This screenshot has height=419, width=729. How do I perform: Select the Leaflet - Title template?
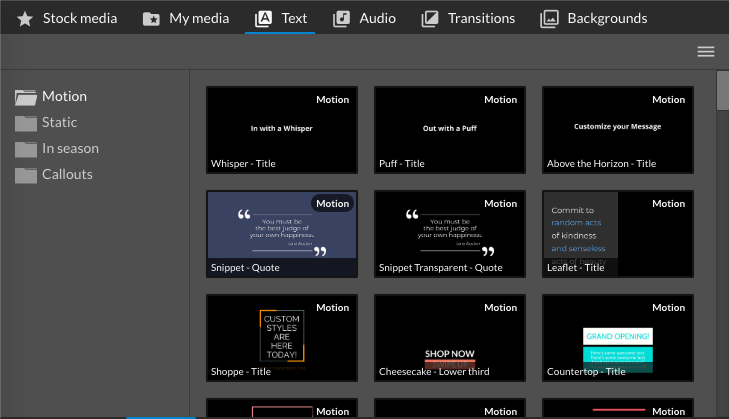pos(617,233)
